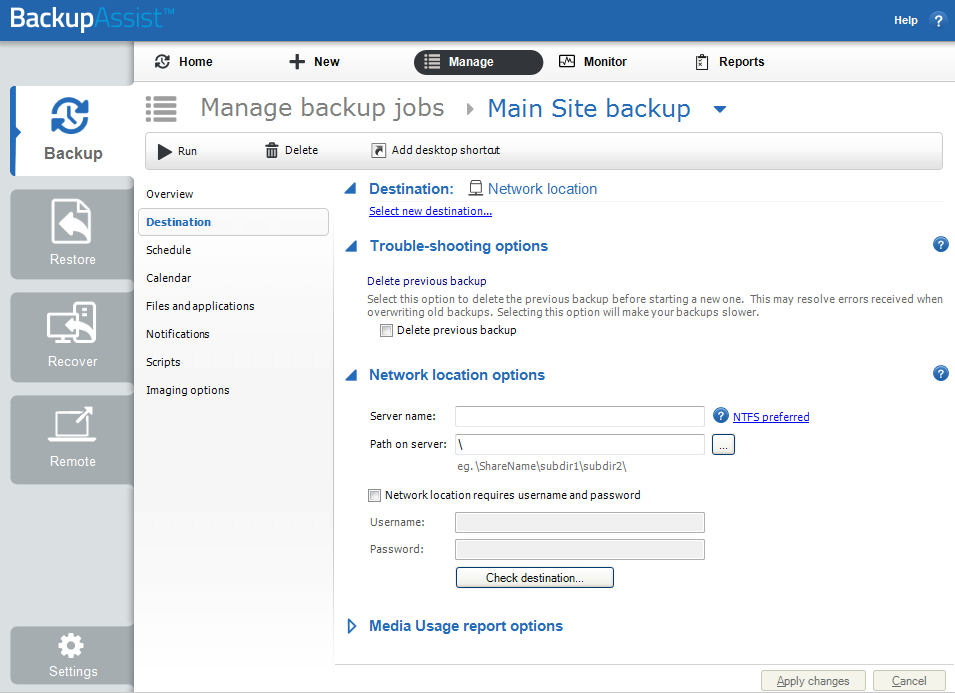Open help for Trouble-shooting options
Viewport: 955px width, 693px height.
pyautogui.click(x=940, y=245)
